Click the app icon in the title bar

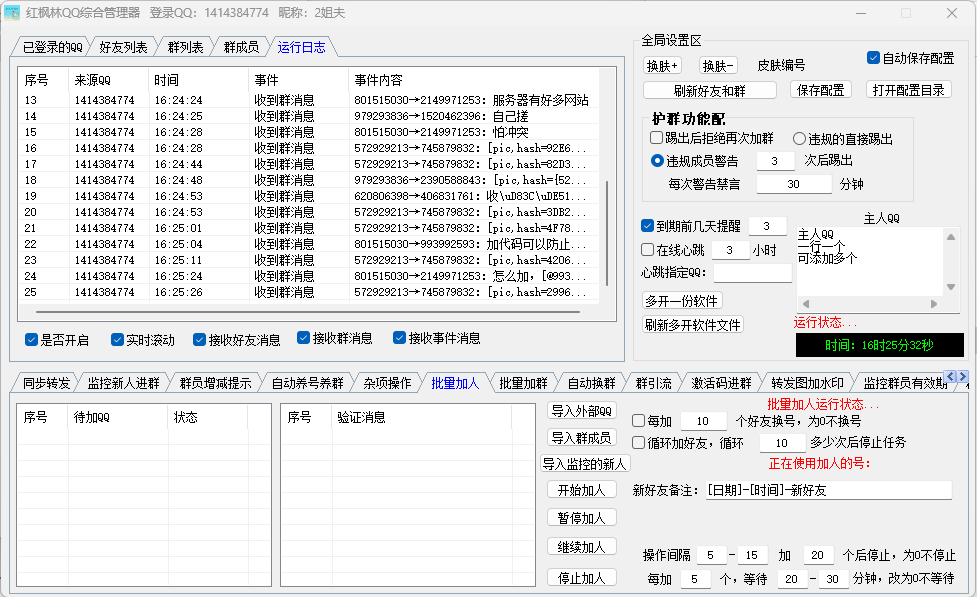coord(13,13)
